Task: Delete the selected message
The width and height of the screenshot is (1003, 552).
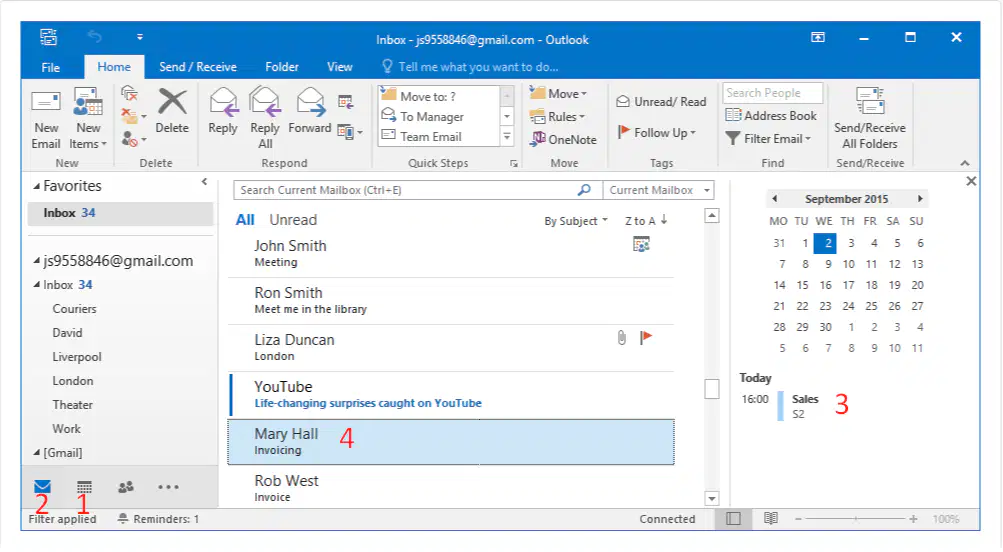Action: click(172, 111)
